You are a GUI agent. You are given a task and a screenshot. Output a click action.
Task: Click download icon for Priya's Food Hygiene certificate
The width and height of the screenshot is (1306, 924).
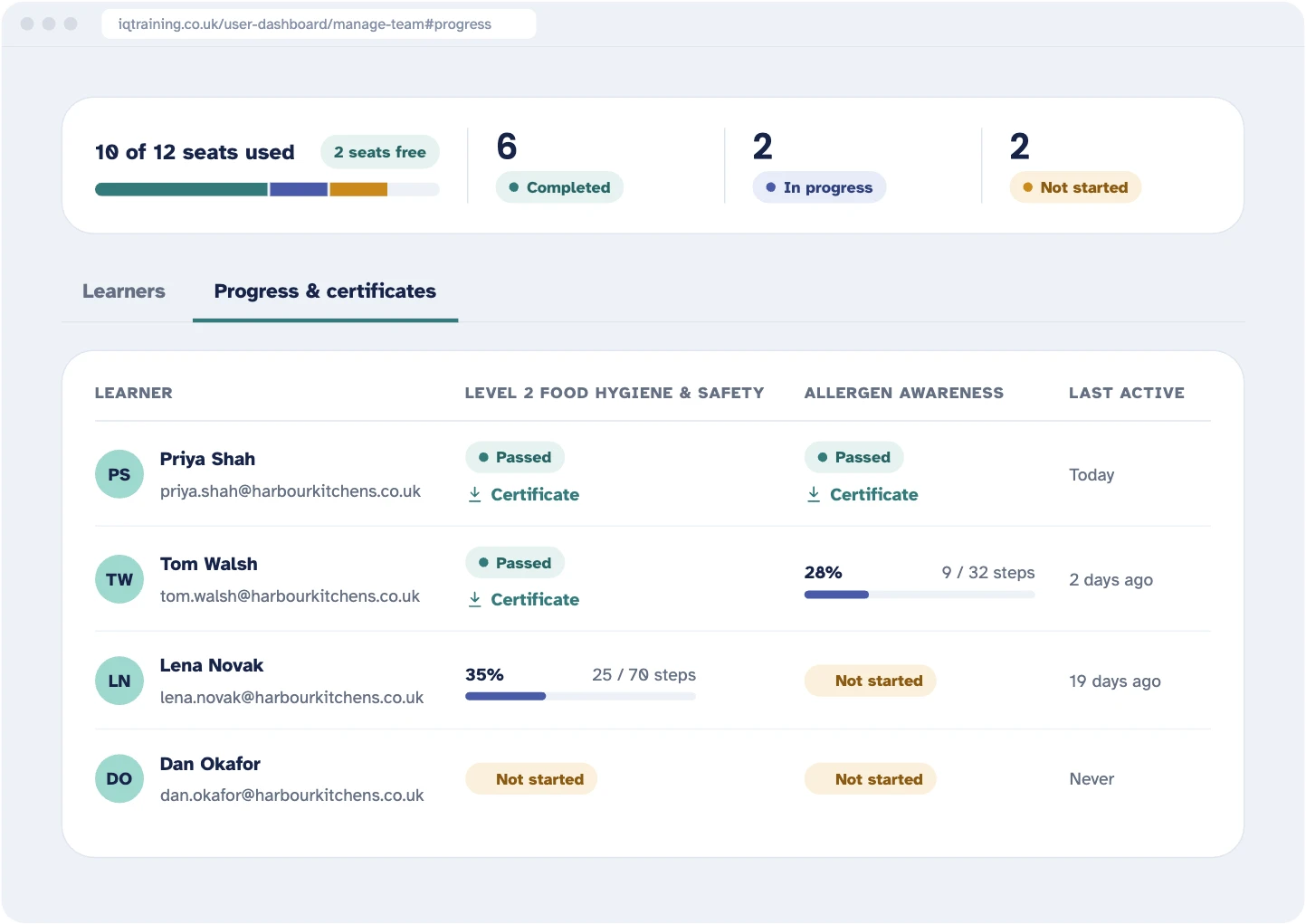[475, 494]
